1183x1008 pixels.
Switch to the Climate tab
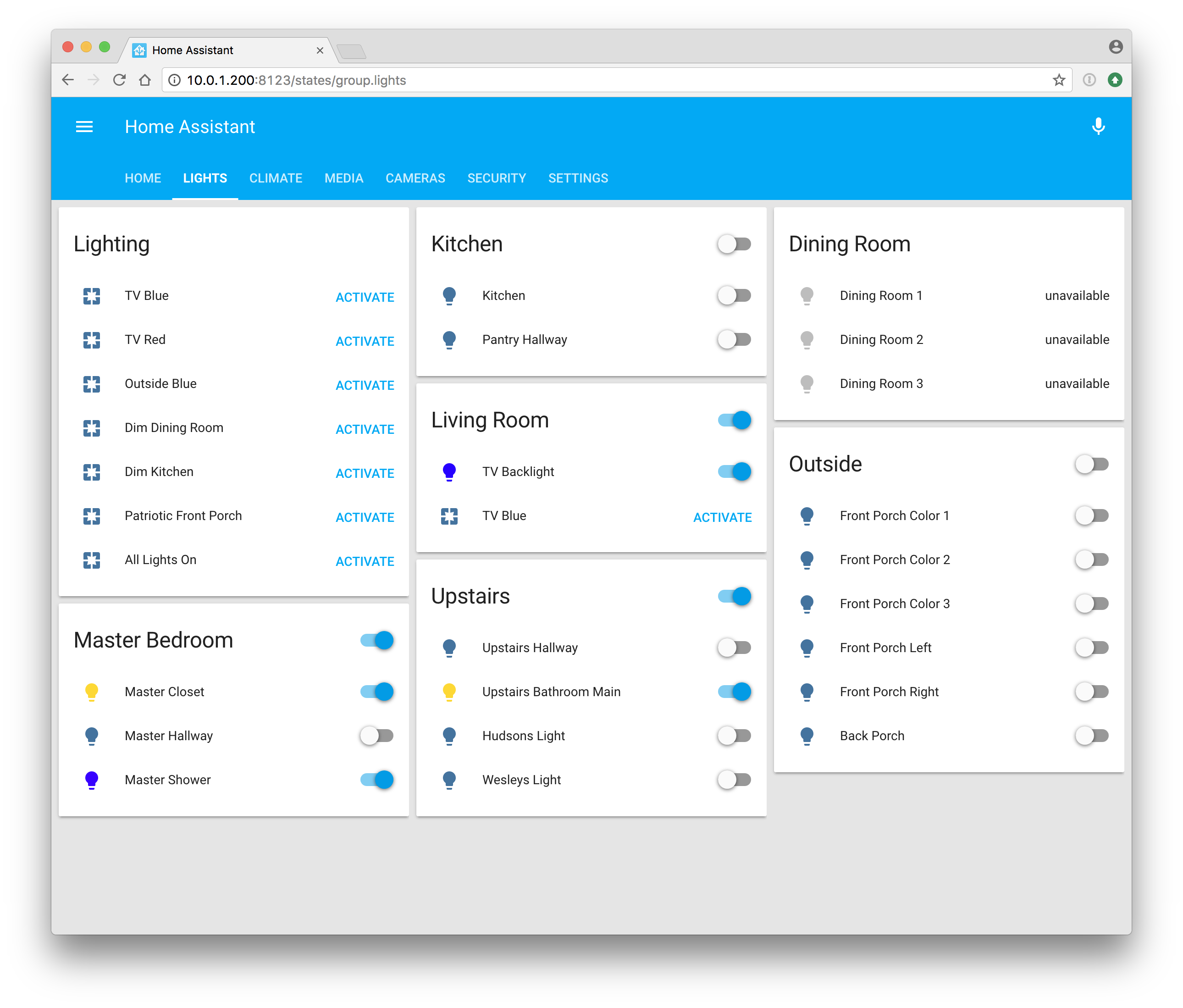pyautogui.click(x=276, y=178)
